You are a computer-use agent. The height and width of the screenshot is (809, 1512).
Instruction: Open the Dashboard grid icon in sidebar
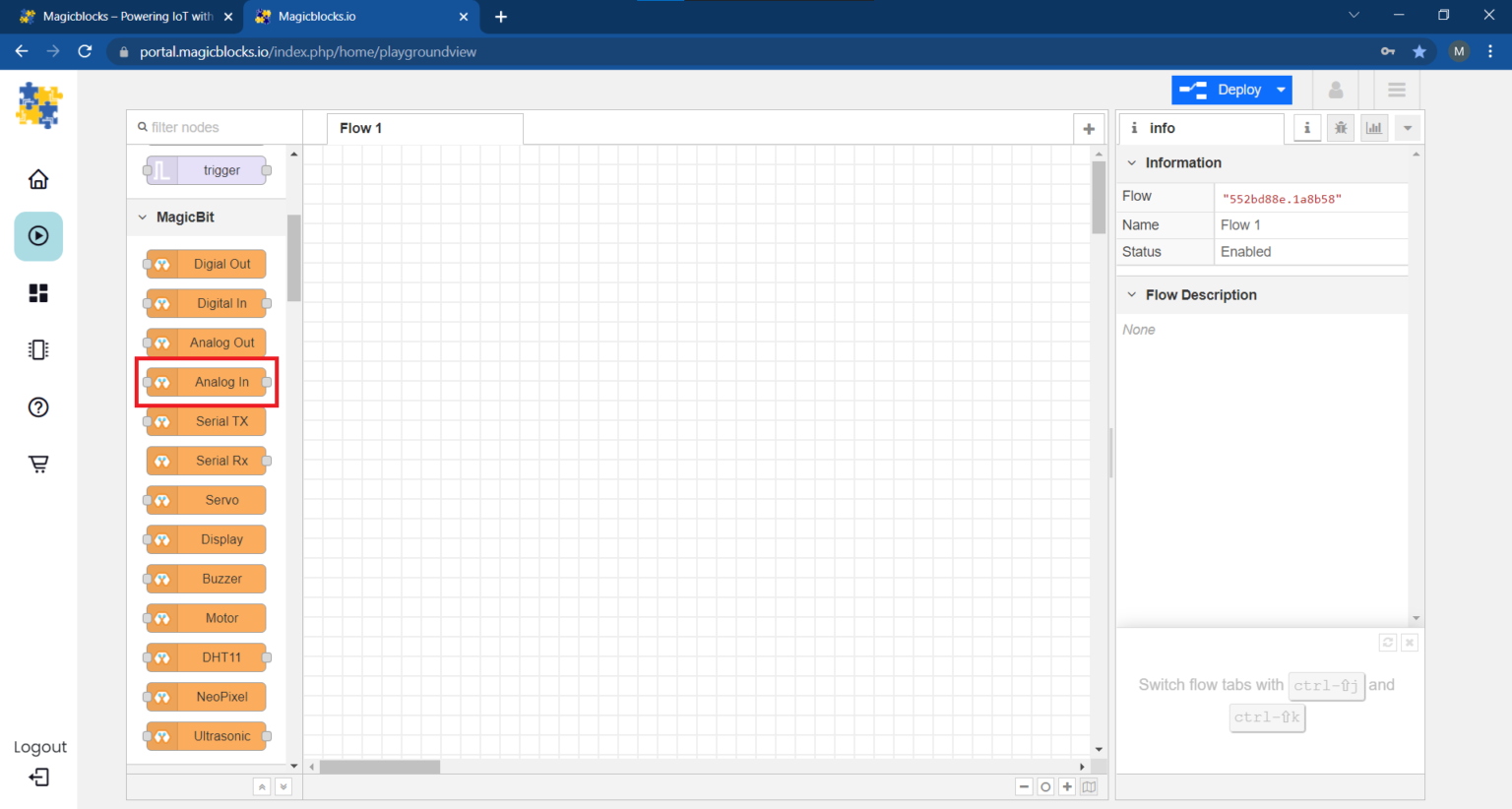tap(38, 293)
